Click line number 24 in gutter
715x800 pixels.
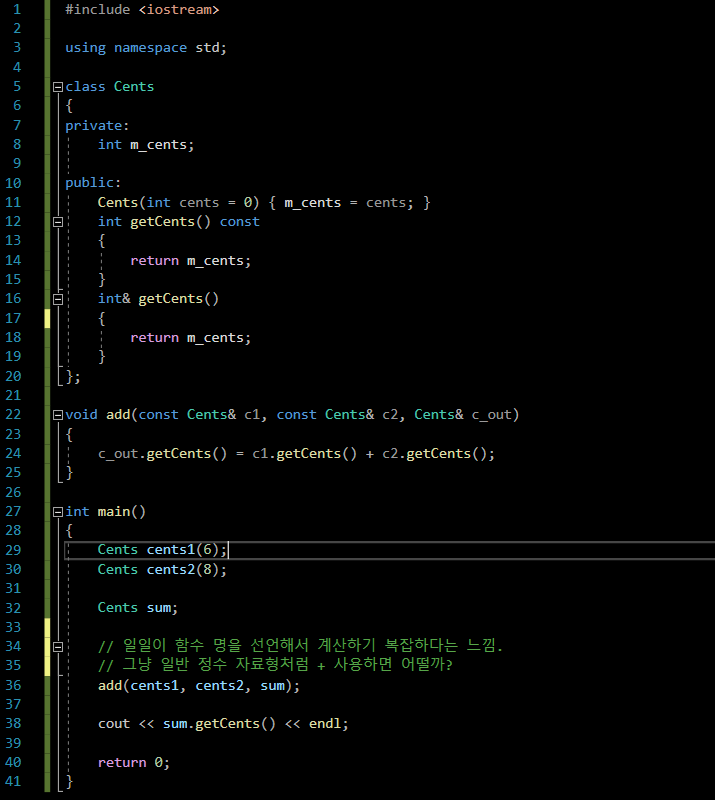coord(13,454)
